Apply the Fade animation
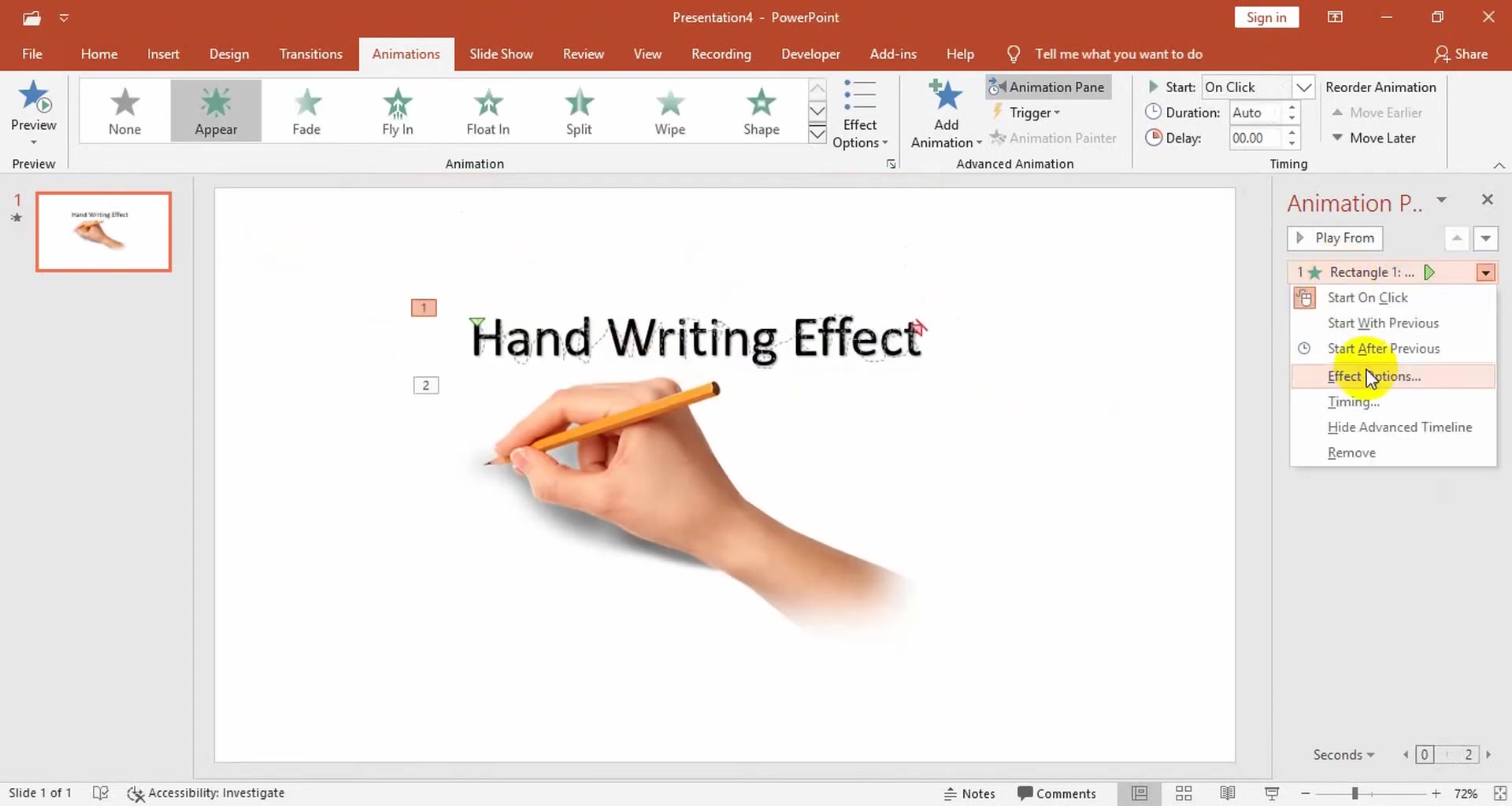The width and height of the screenshot is (1512, 806). pyautogui.click(x=306, y=110)
